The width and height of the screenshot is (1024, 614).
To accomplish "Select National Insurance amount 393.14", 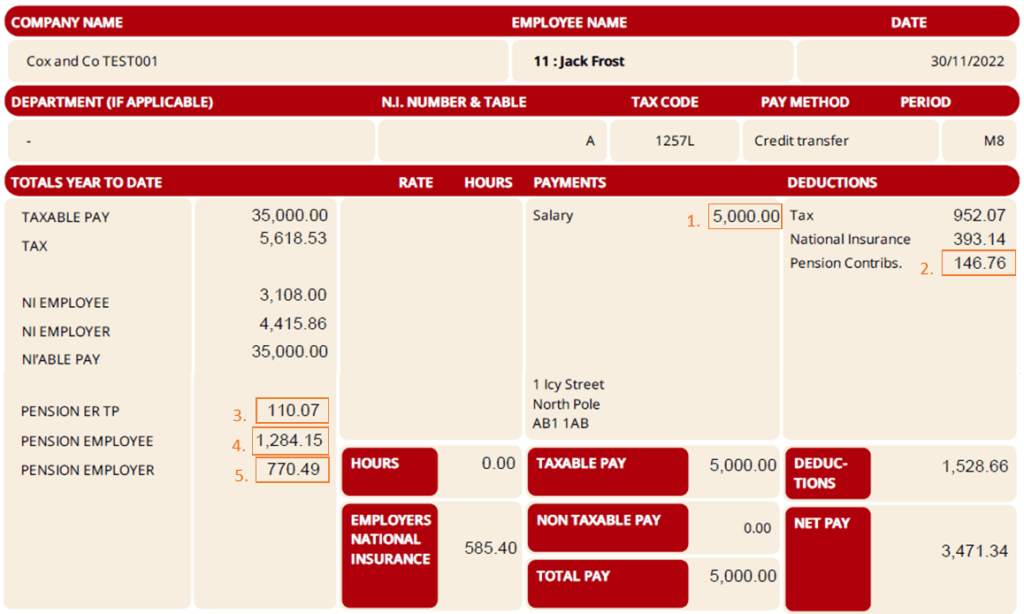I will [979, 239].
